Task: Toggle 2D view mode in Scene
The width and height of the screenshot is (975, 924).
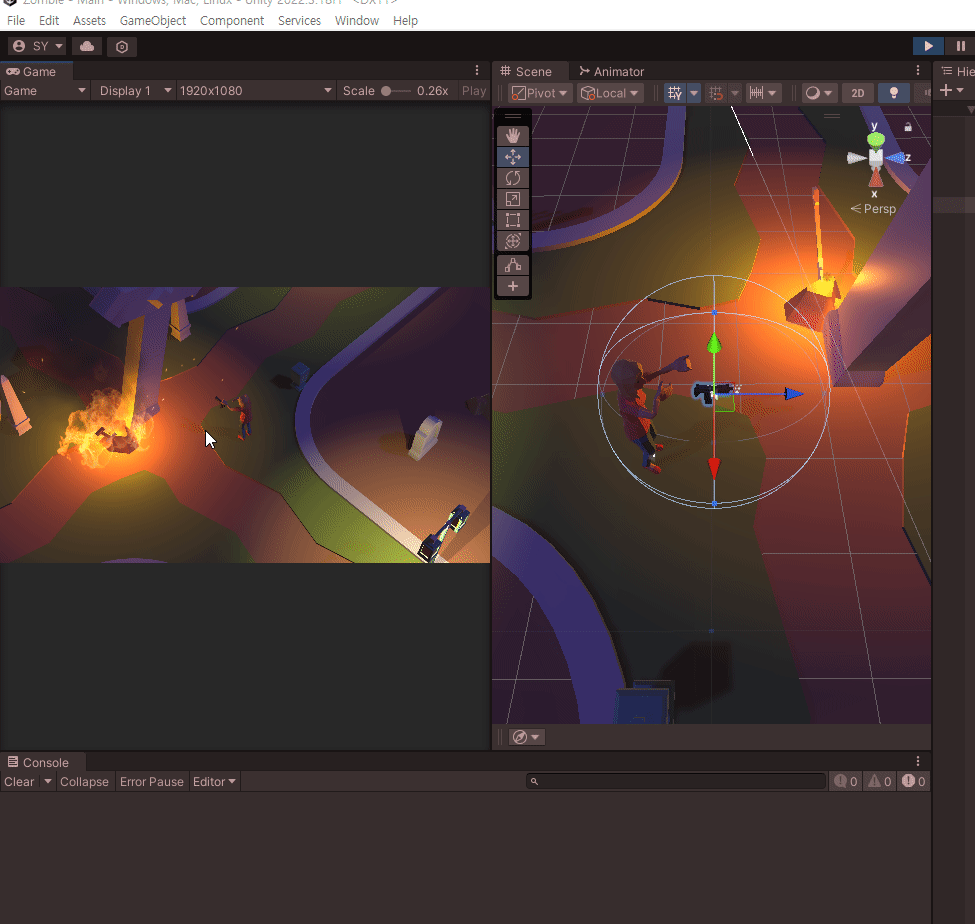Action: [857, 93]
